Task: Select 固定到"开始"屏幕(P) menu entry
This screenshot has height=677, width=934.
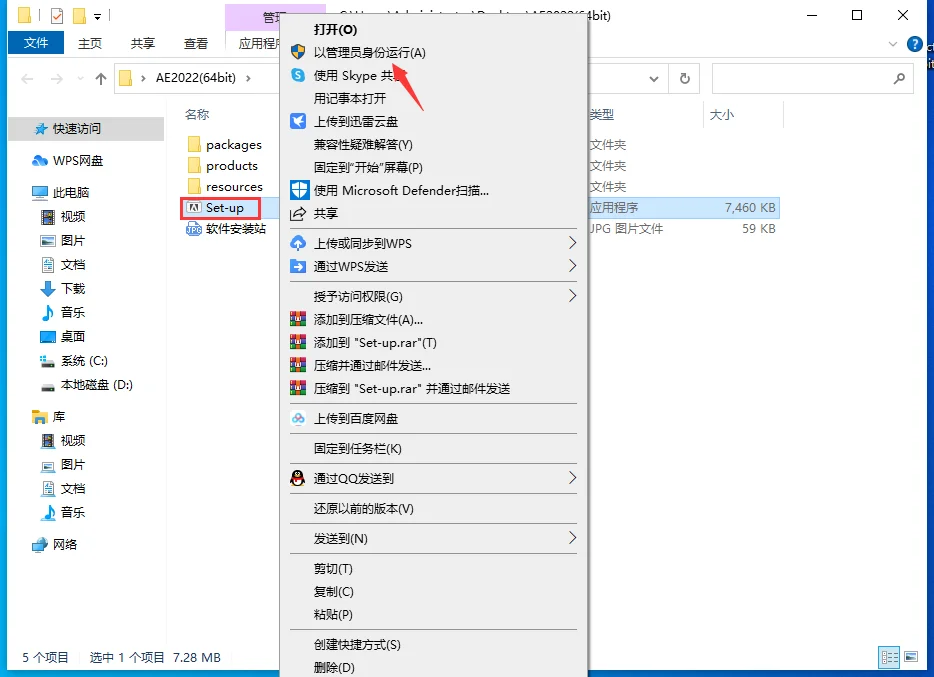Action: 368,167
